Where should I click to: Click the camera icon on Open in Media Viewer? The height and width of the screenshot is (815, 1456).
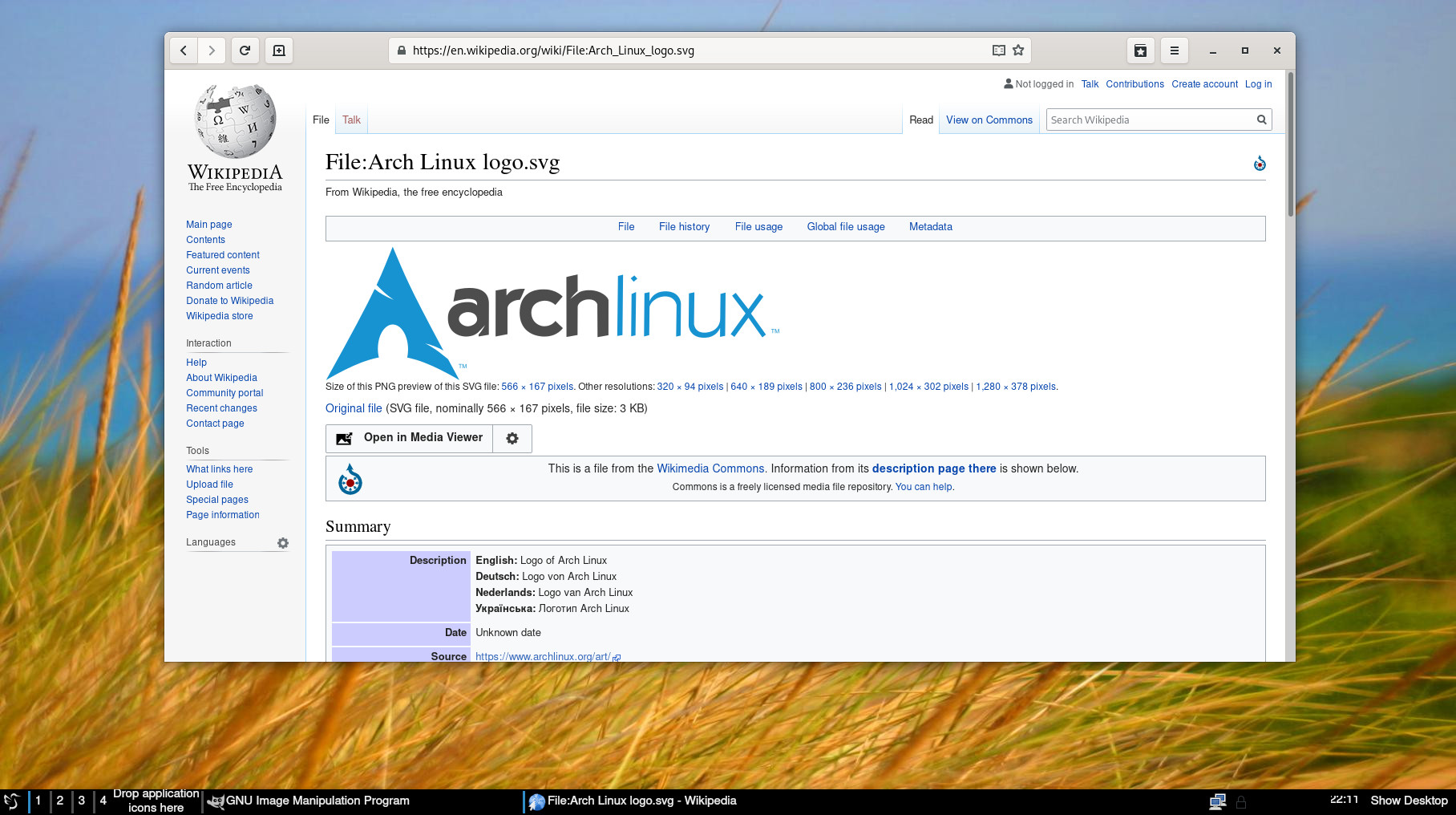pos(344,438)
